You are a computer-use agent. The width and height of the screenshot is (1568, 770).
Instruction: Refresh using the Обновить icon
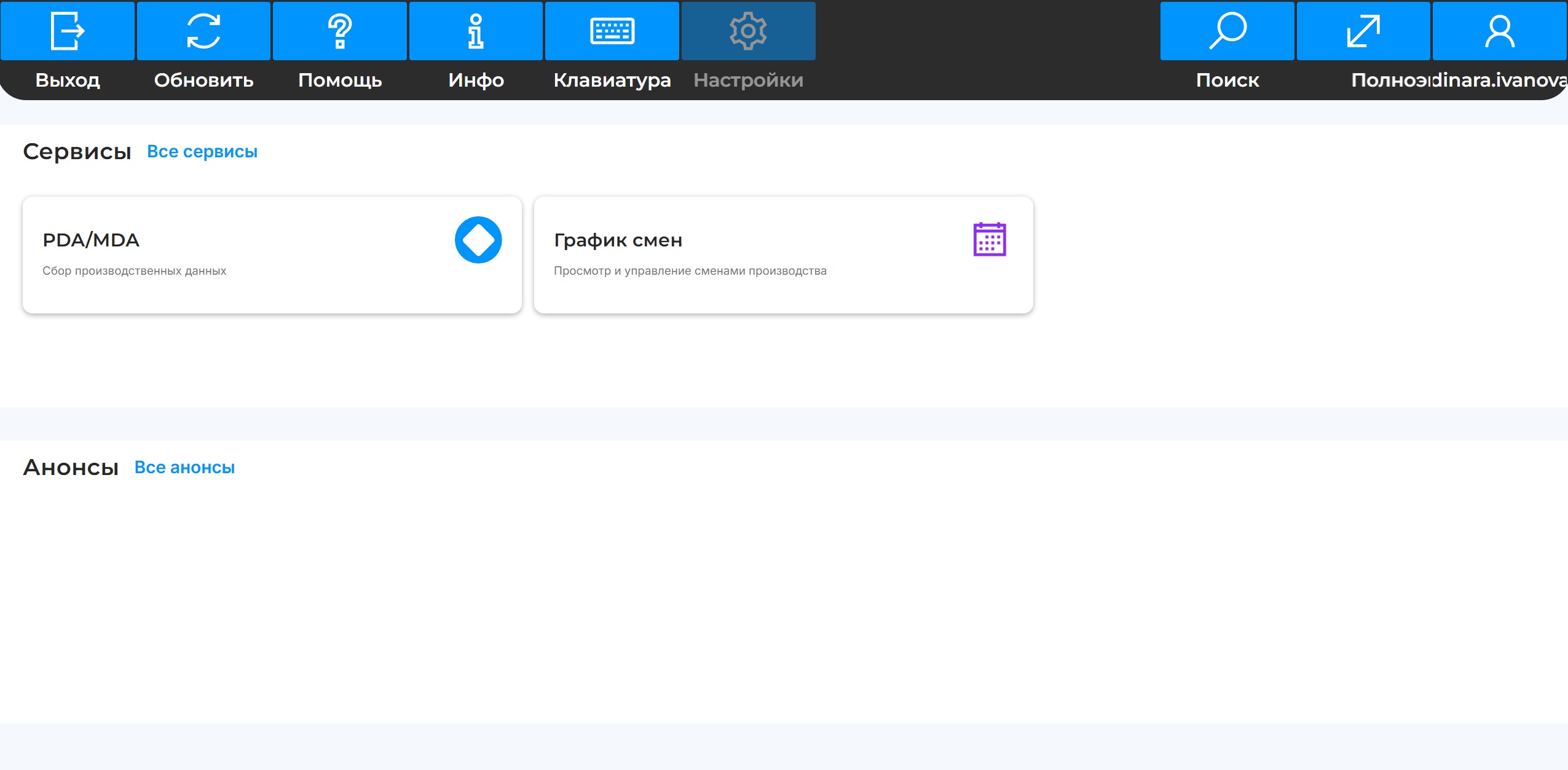click(x=203, y=31)
